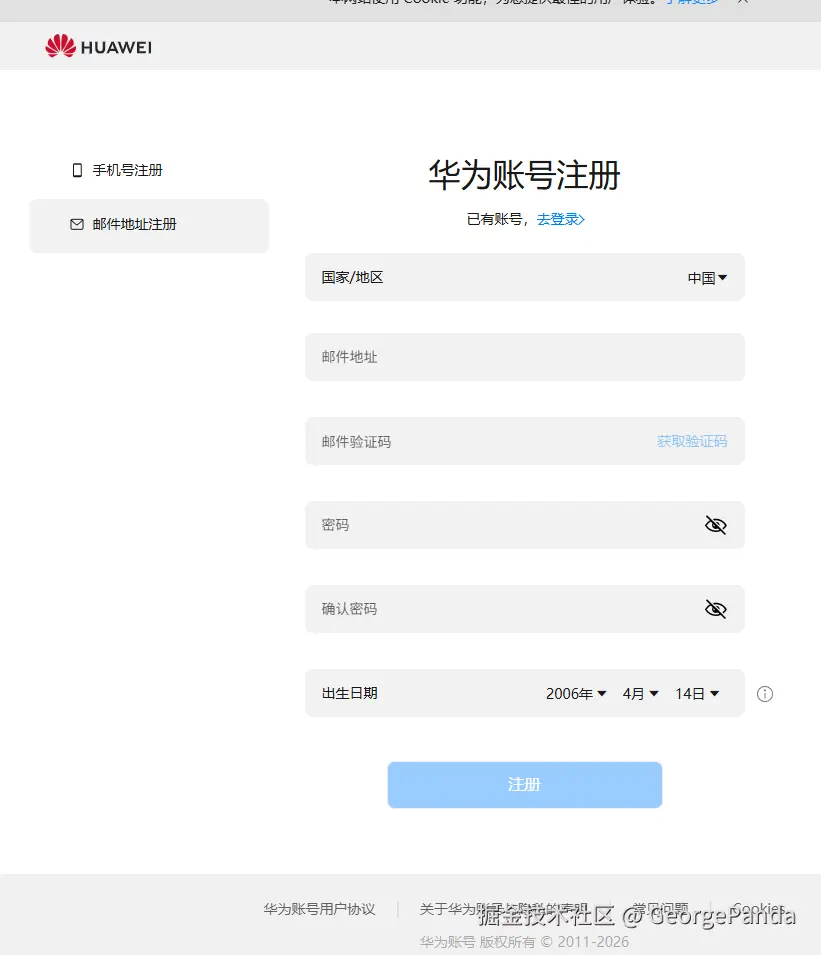
Task: Show the password with the eye toggle
Action: [716, 524]
